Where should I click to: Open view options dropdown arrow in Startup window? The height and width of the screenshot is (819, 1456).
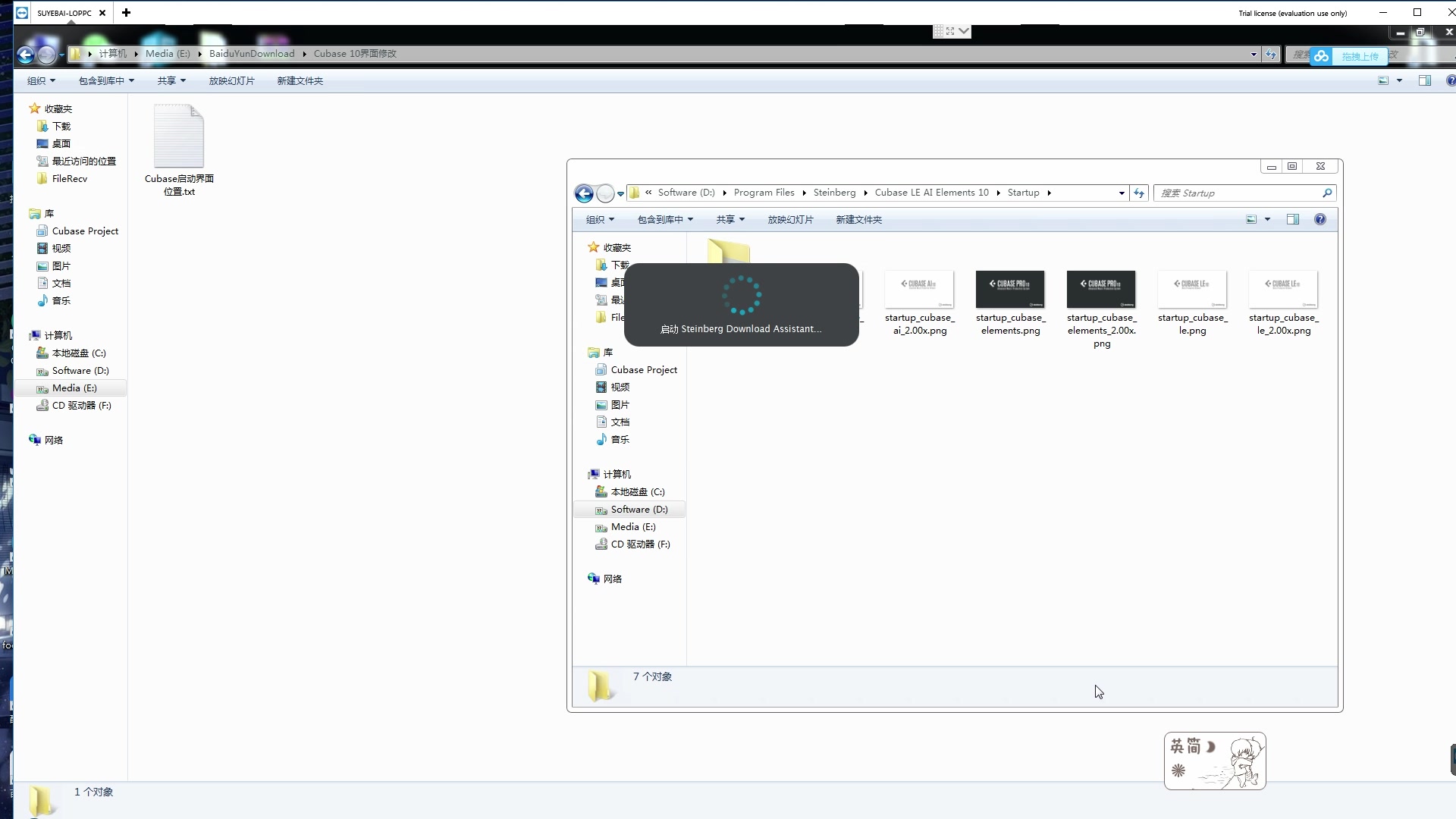coord(1267,220)
